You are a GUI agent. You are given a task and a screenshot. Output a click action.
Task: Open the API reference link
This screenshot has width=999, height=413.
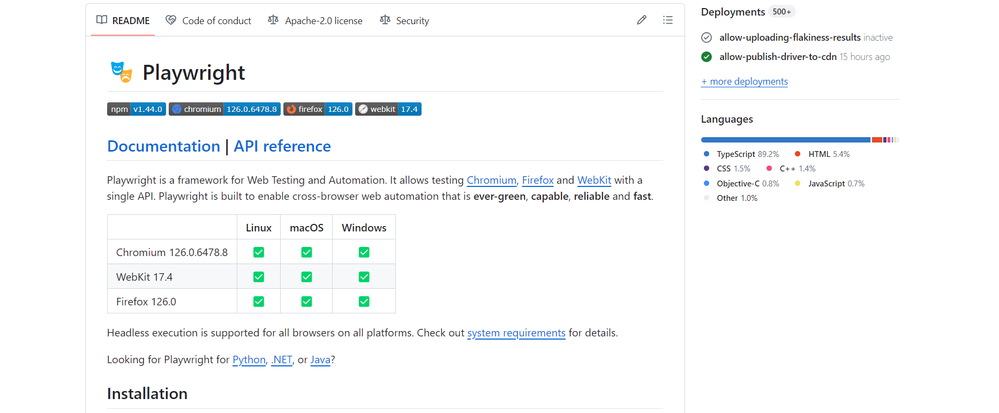282,146
